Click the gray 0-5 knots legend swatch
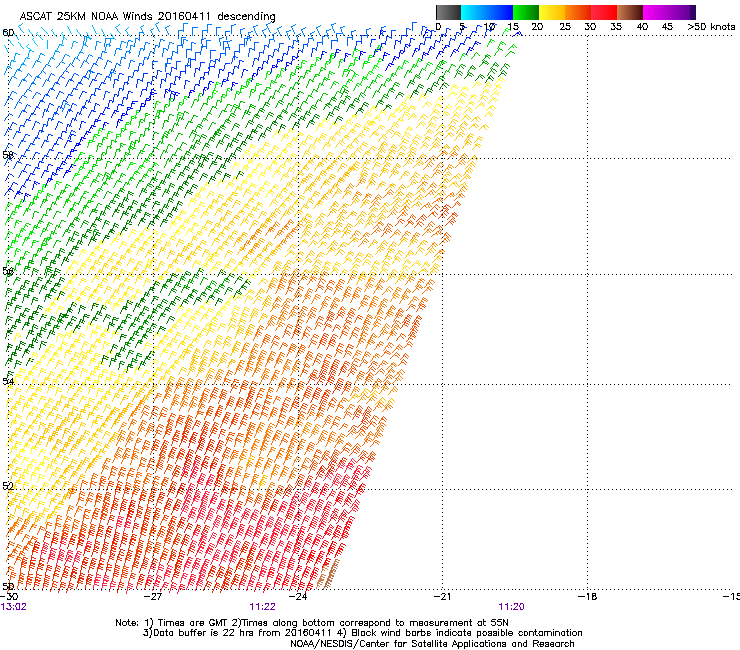The image size is (740, 650). [x=448, y=12]
